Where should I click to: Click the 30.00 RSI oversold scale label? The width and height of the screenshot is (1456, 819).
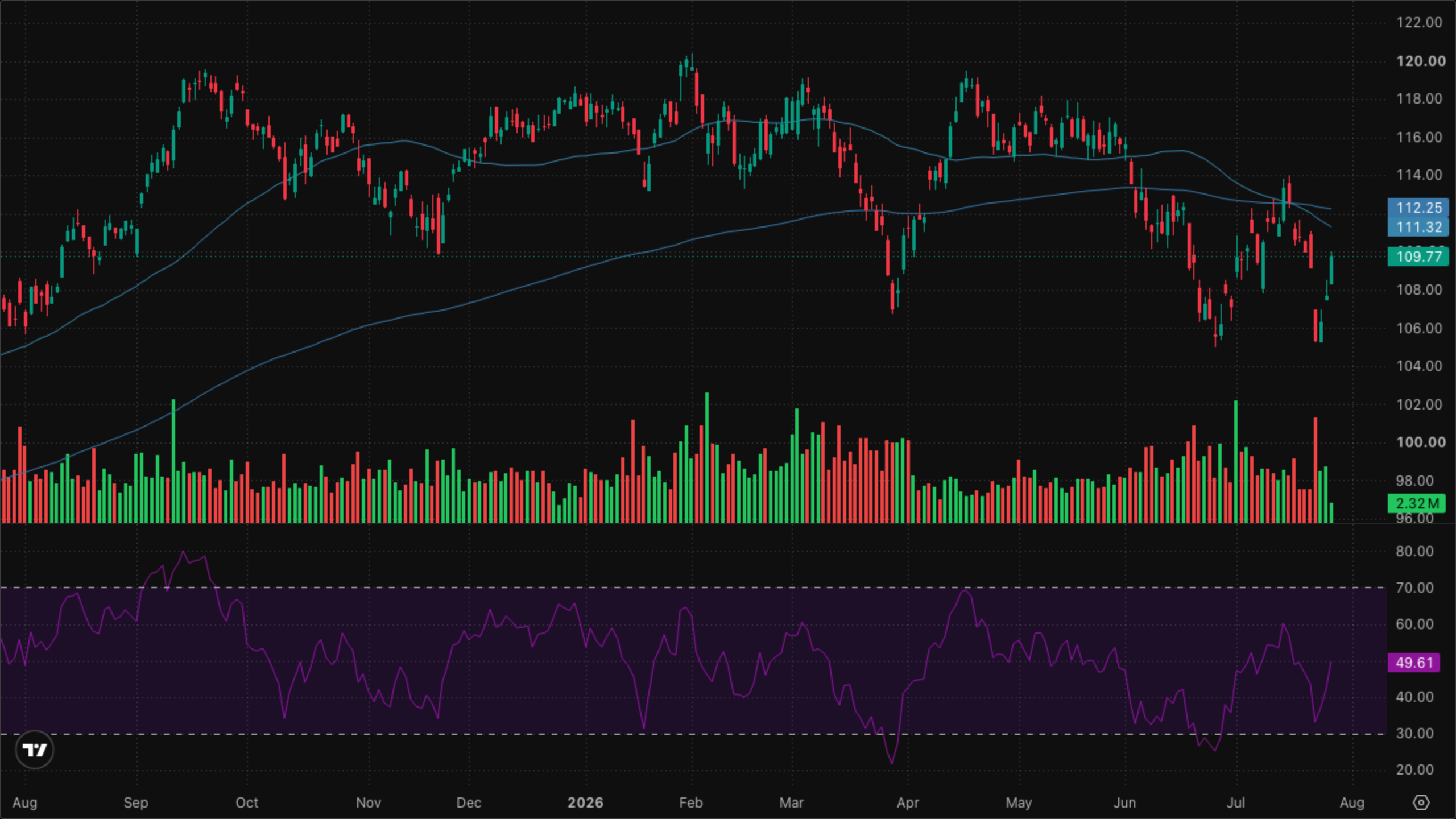click(x=1414, y=733)
